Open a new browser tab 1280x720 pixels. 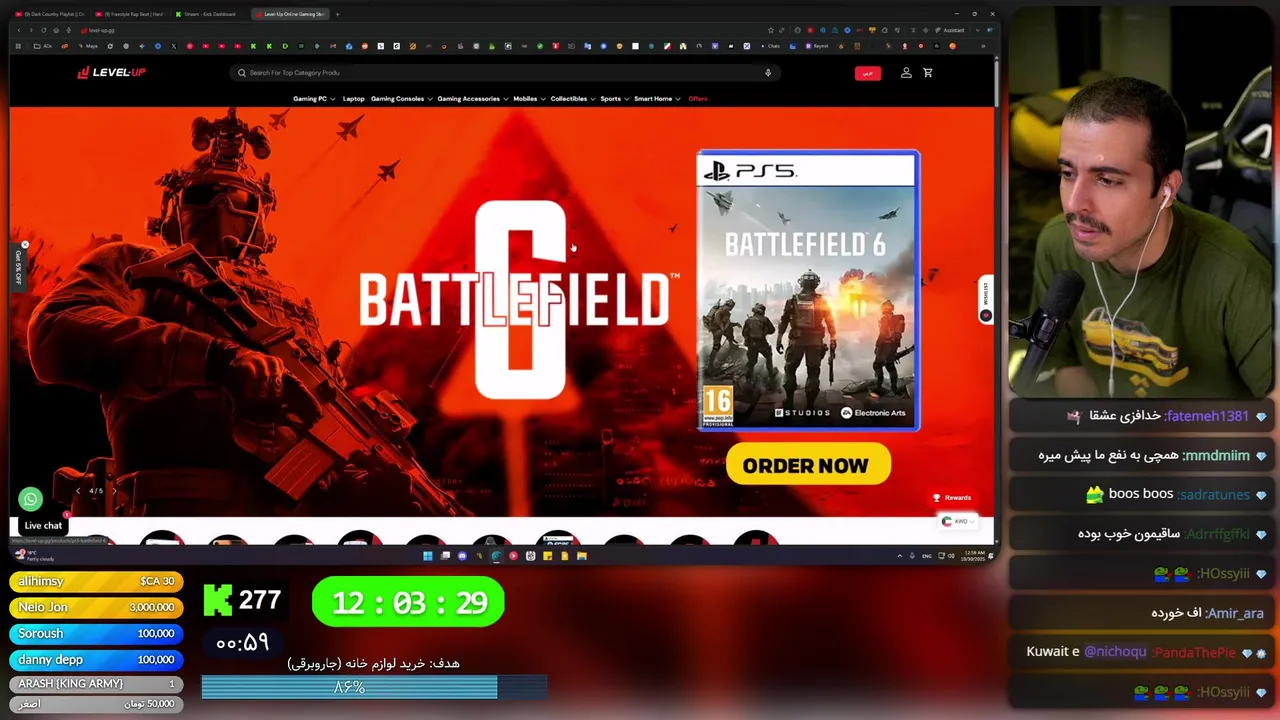337,14
